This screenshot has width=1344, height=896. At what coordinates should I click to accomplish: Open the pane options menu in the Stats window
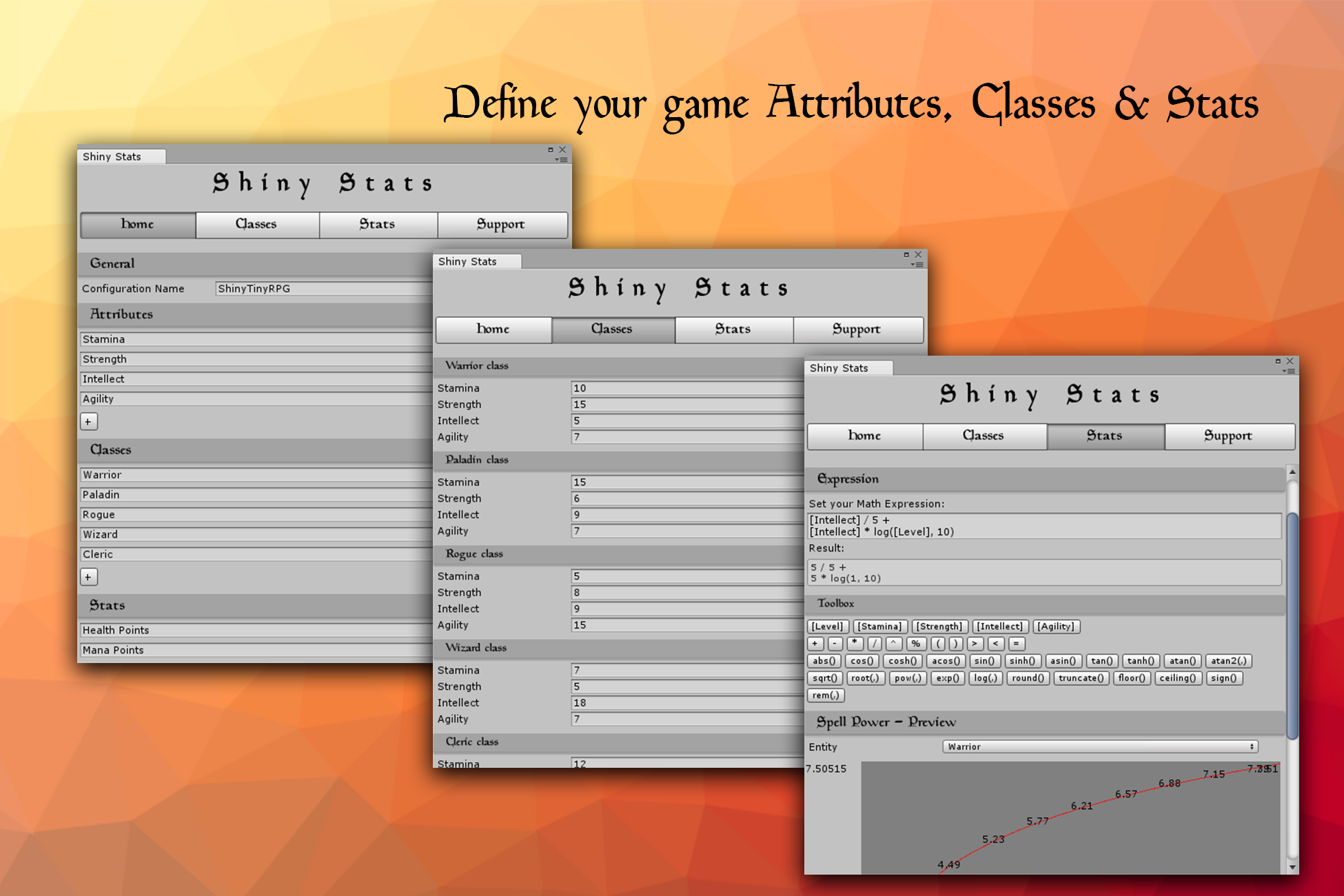coord(1289,371)
